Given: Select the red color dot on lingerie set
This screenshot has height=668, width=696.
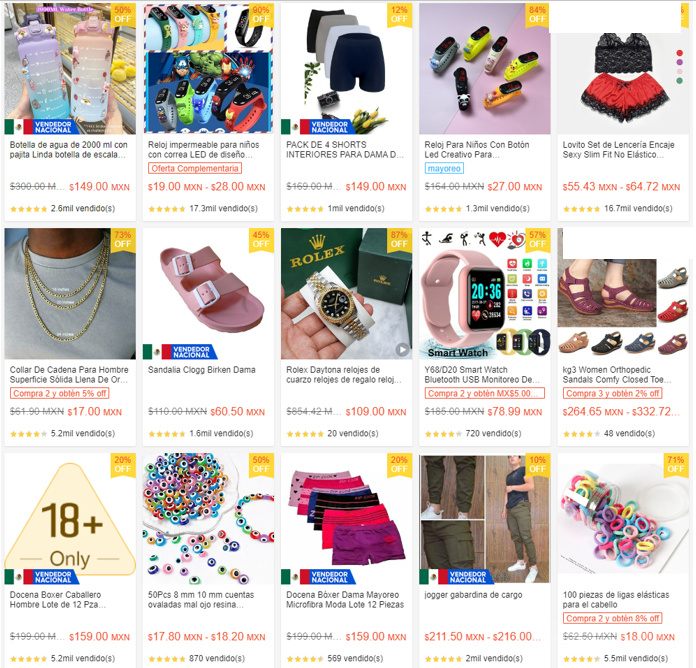Looking at the screenshot, I should (679, 53).
